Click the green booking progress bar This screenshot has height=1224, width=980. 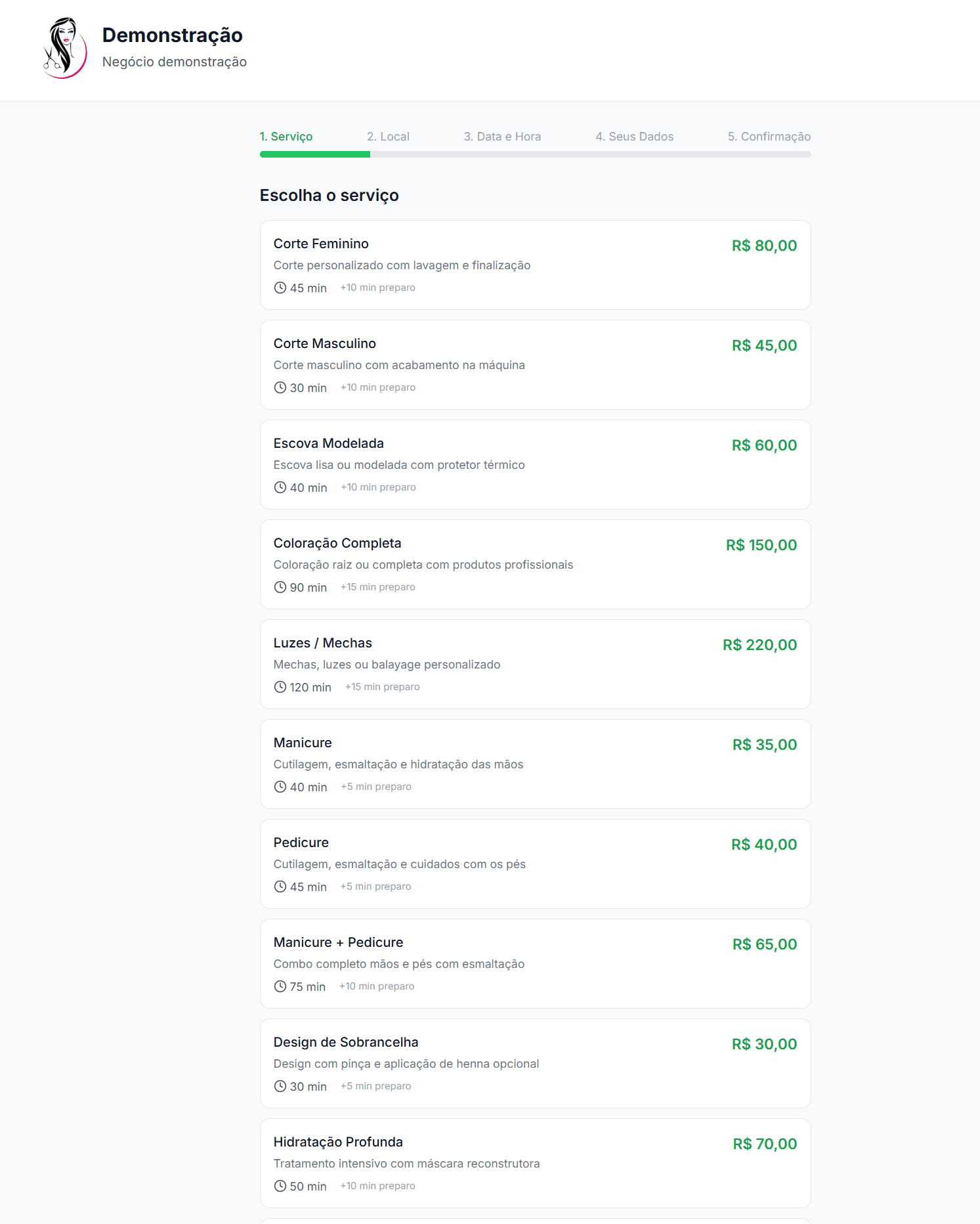coord(315,154)
